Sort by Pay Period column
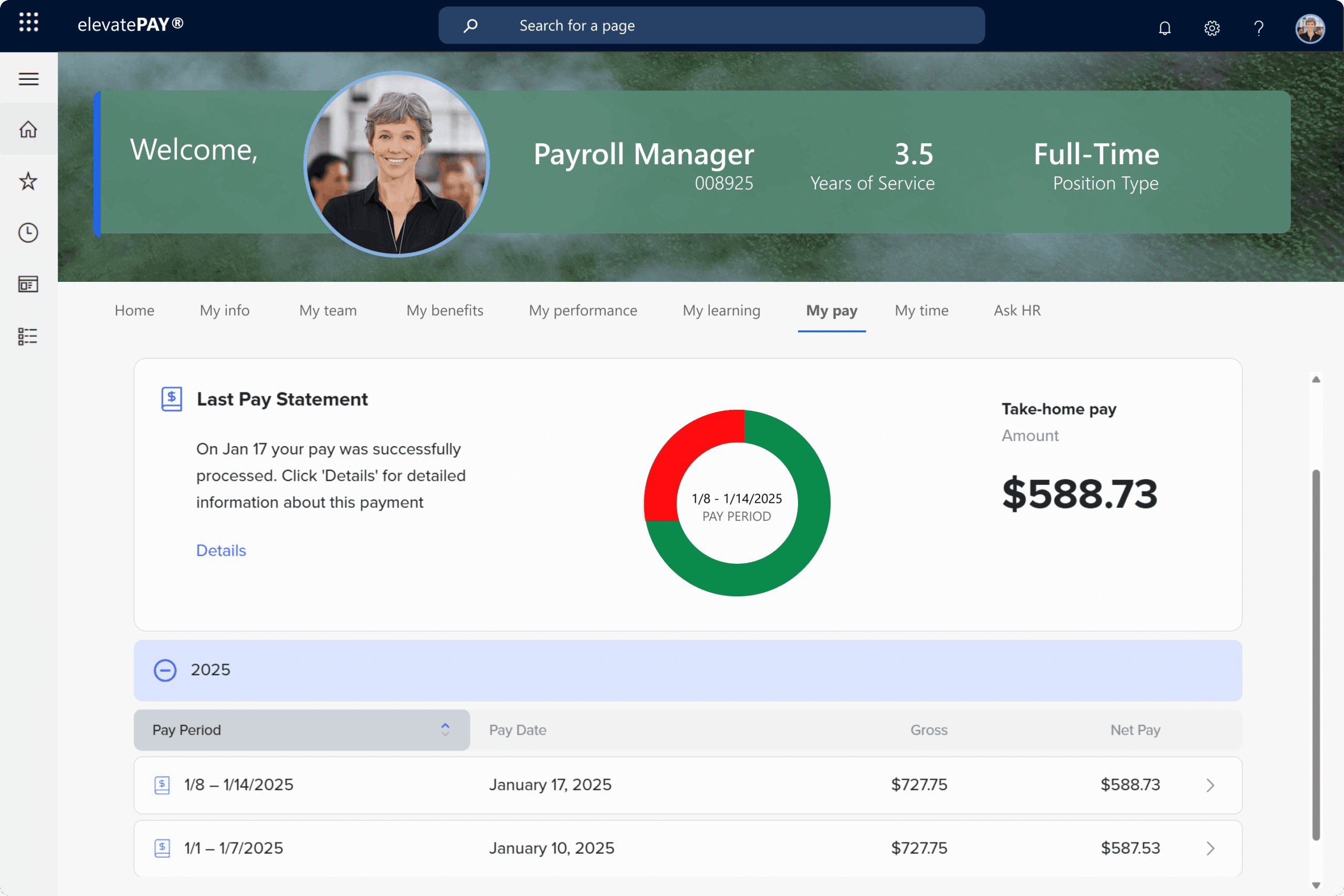This screenshot has height=896, width=1344. (302, 730)
